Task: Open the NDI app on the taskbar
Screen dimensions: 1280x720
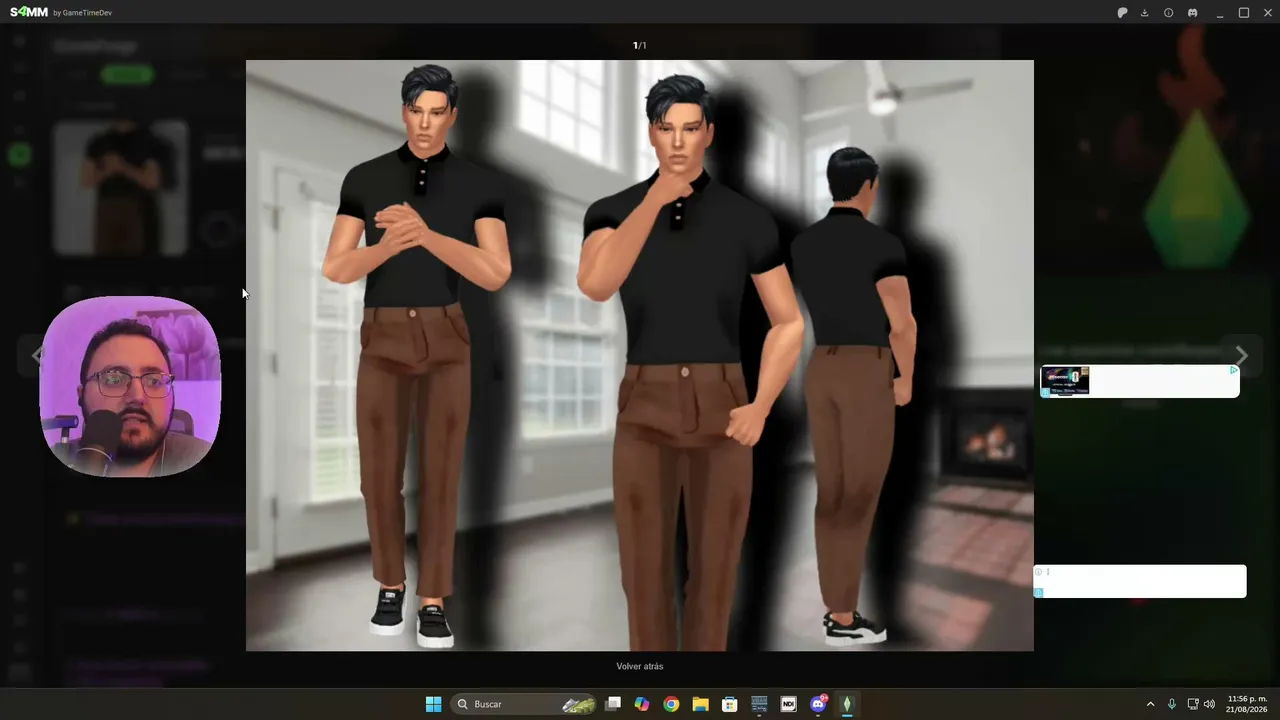Action: pyautogui.click(x=788, y=704)
